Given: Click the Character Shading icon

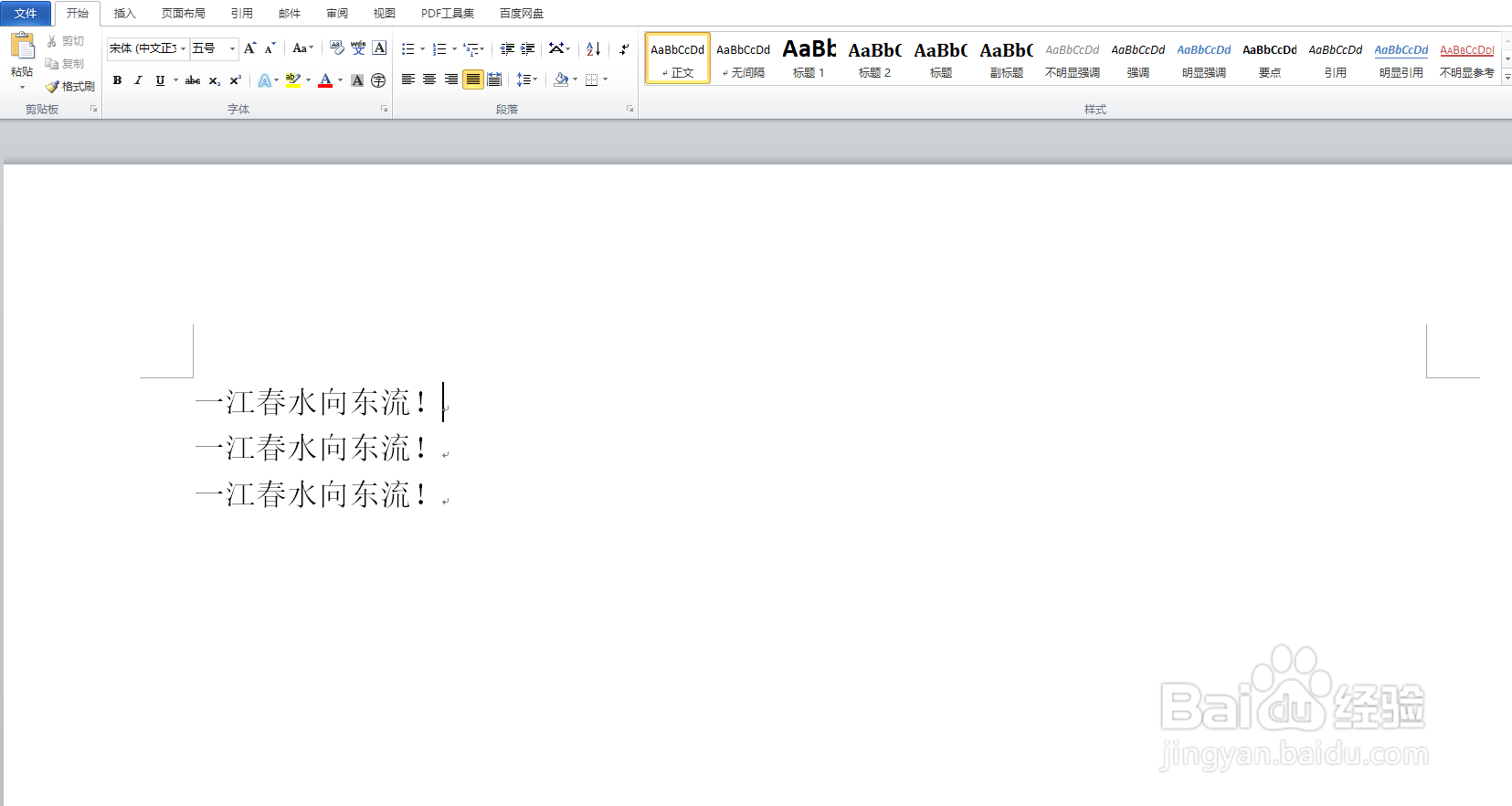Looking at the screenshot, I should pyautogui.click(x=357, y=80).
